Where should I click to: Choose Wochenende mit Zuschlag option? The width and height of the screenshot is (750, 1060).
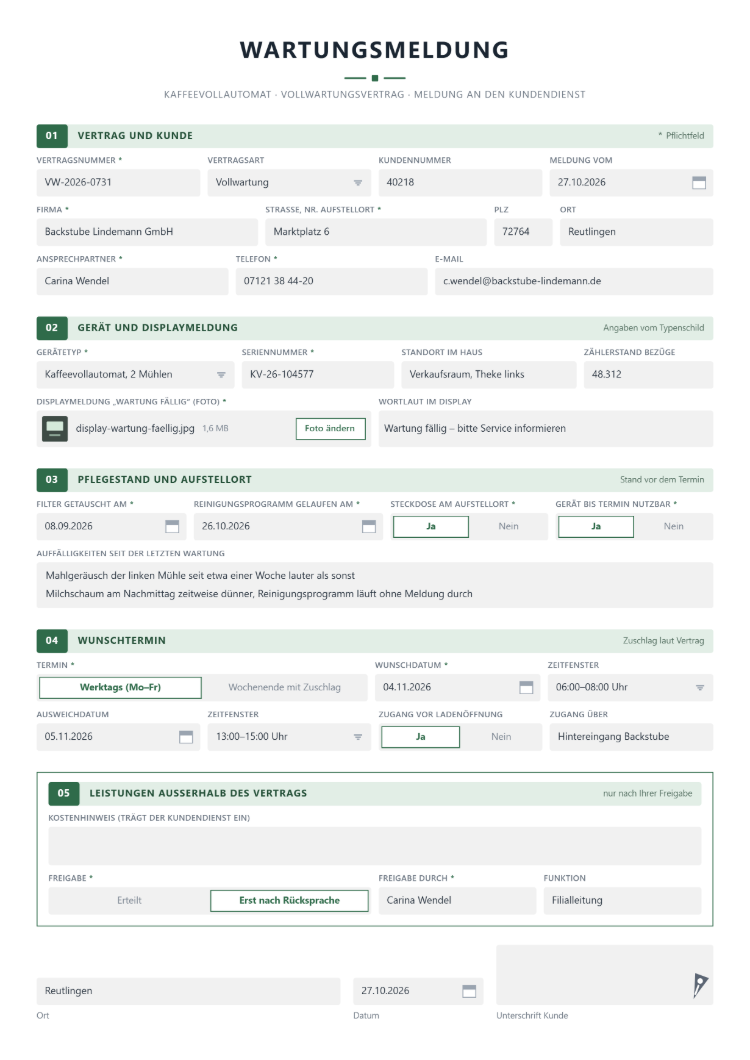285,688
